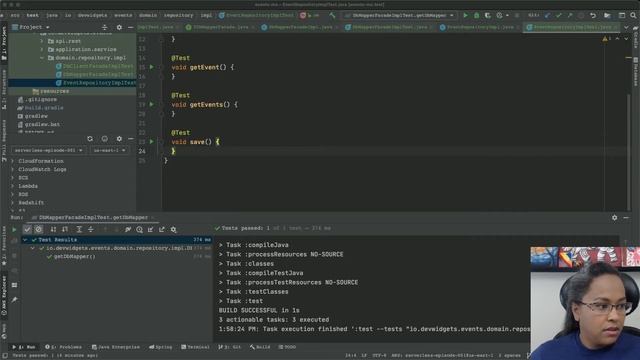Click the import test results icon in the Run toolbar

pos(151,229)
